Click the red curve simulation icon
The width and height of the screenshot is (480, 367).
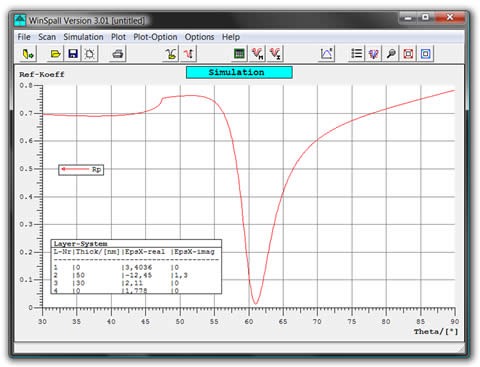188,54
